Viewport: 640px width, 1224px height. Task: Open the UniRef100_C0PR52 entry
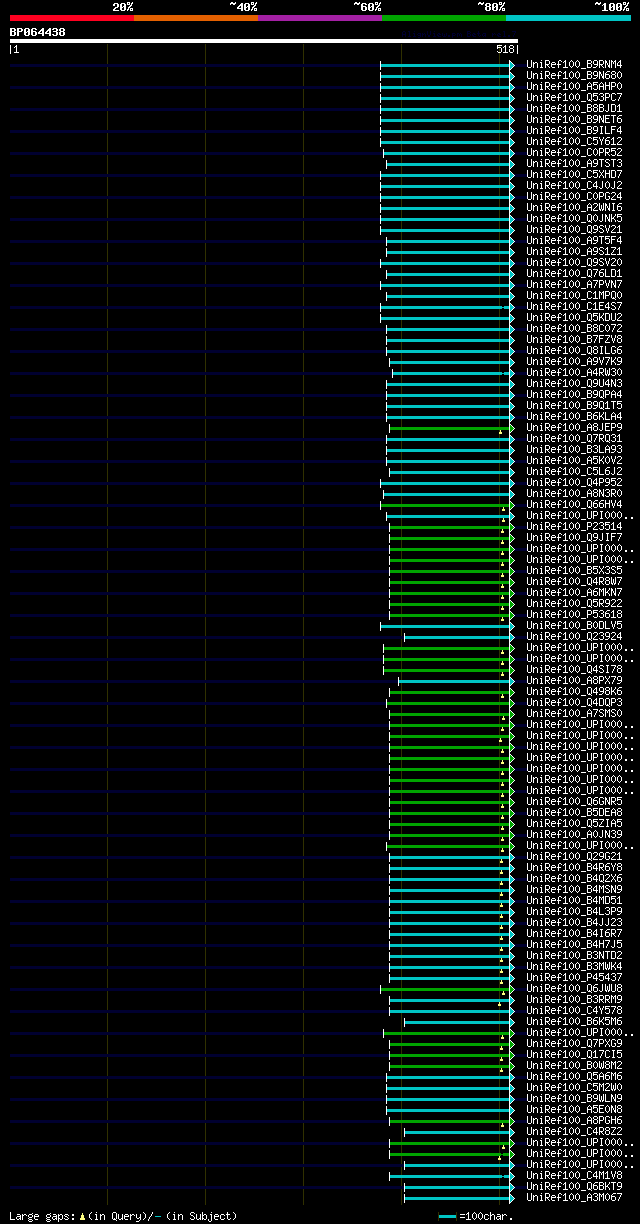(x=574, y=152)
